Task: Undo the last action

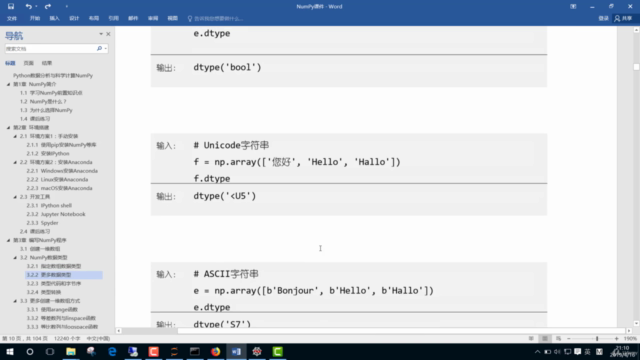Action: pyautogui.click(x=28, y=6)
